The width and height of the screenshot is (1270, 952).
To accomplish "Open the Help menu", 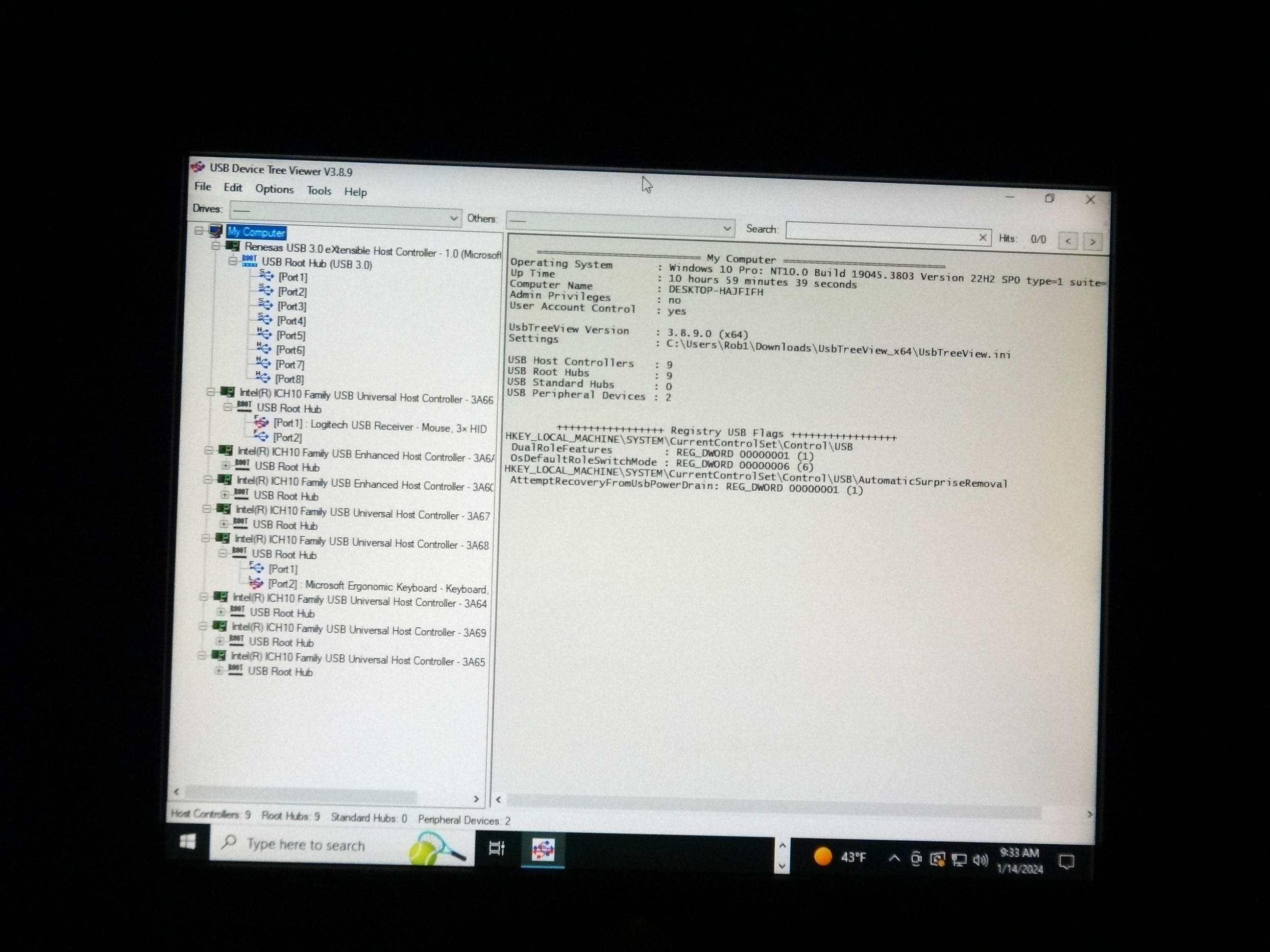I will (x=355, y=191).
